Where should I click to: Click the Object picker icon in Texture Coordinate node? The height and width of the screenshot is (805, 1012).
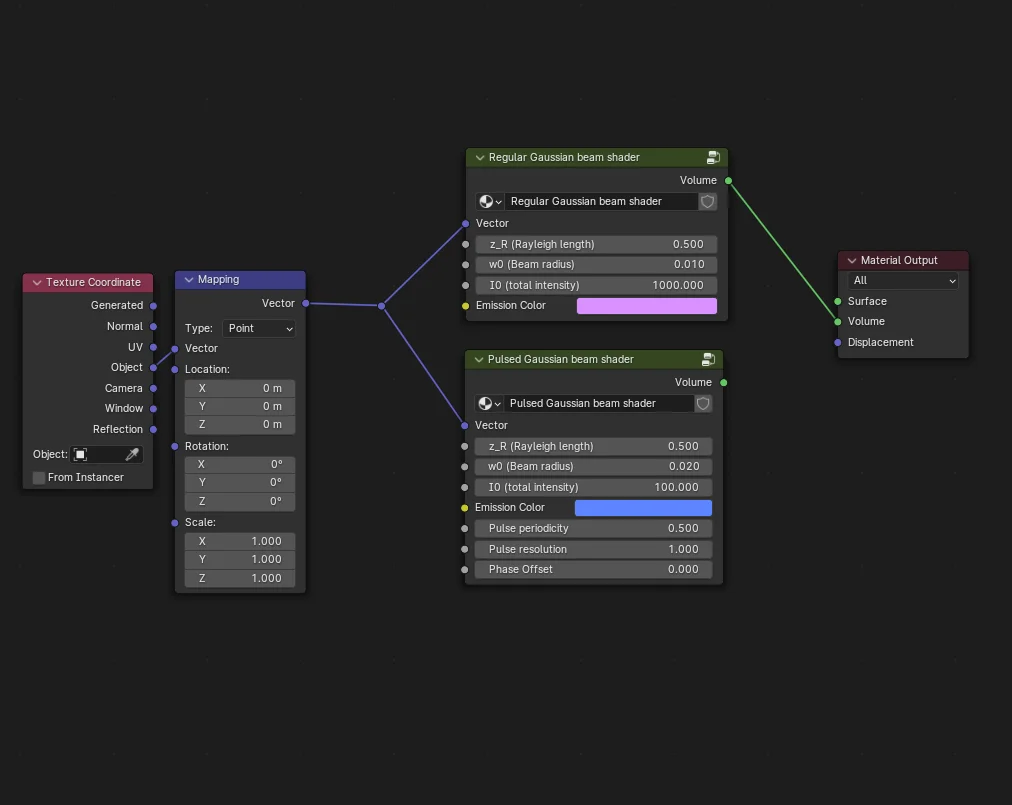pos(80,453)
